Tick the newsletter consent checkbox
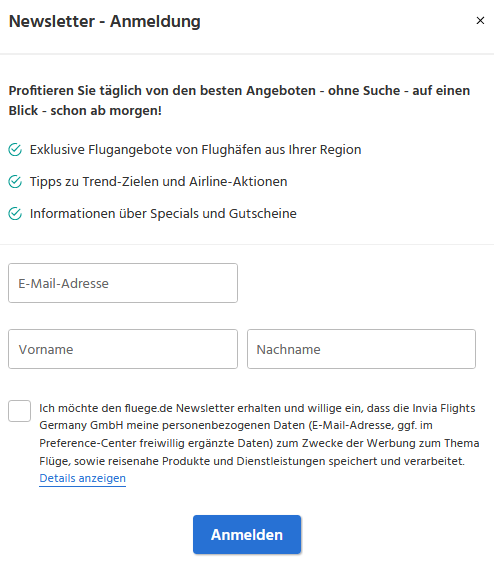This screenshot has height=566, width=494. pos(19,411)
